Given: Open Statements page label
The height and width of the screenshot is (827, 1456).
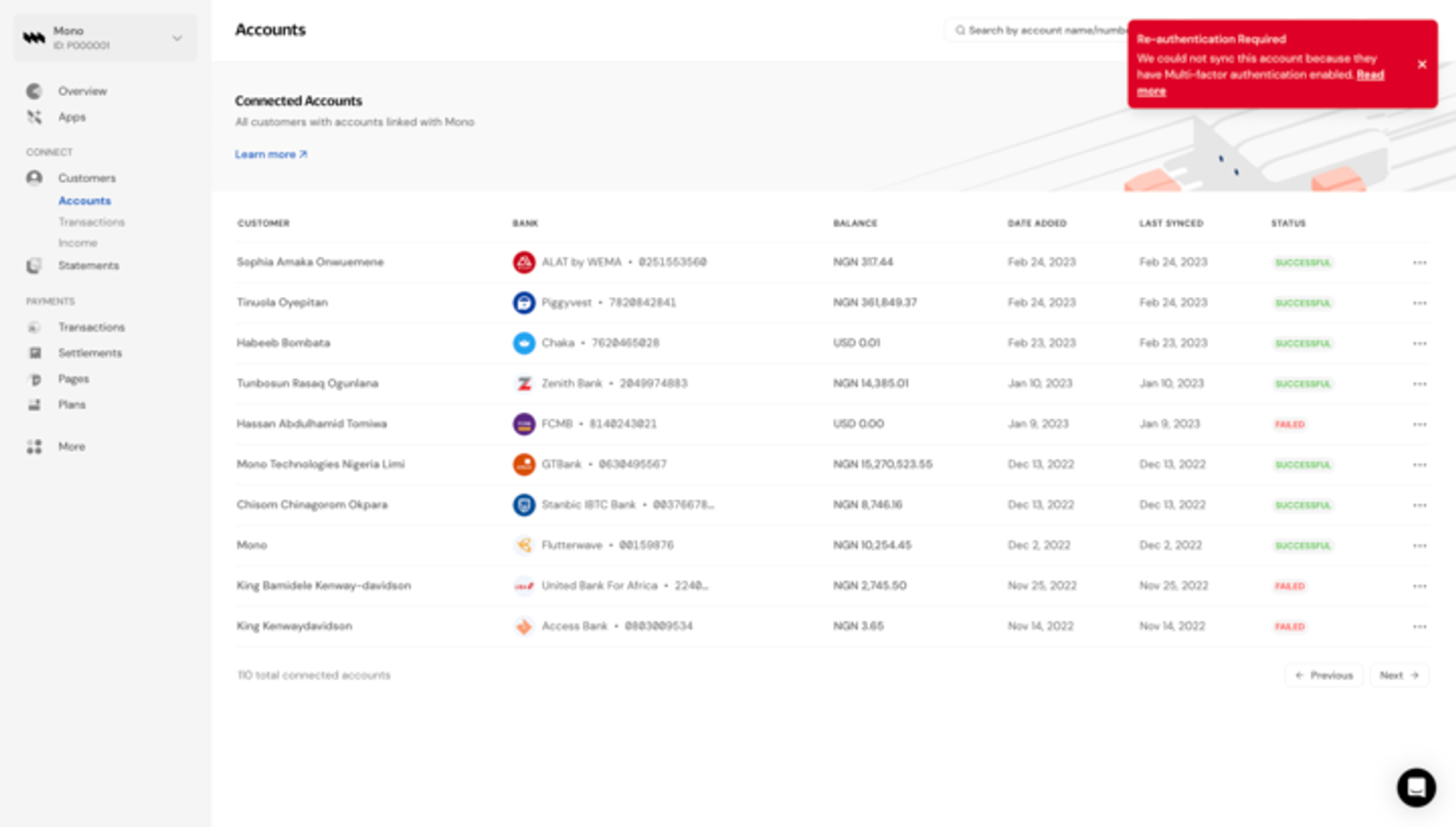Looking at the screenshot, I should [89, 266].
